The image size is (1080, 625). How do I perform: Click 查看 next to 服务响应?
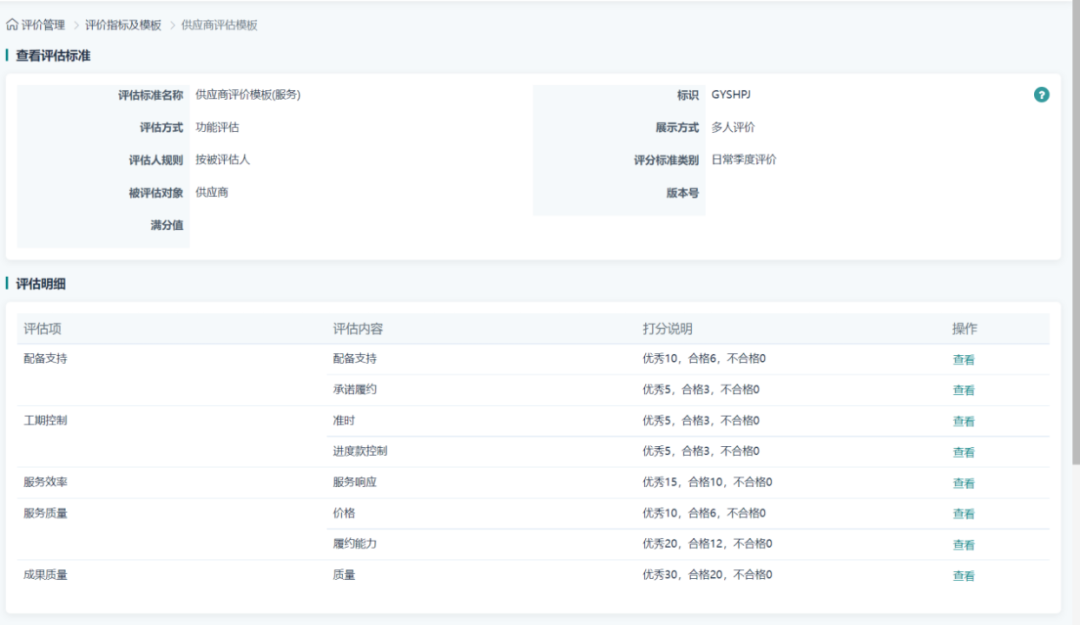point(963,483)
